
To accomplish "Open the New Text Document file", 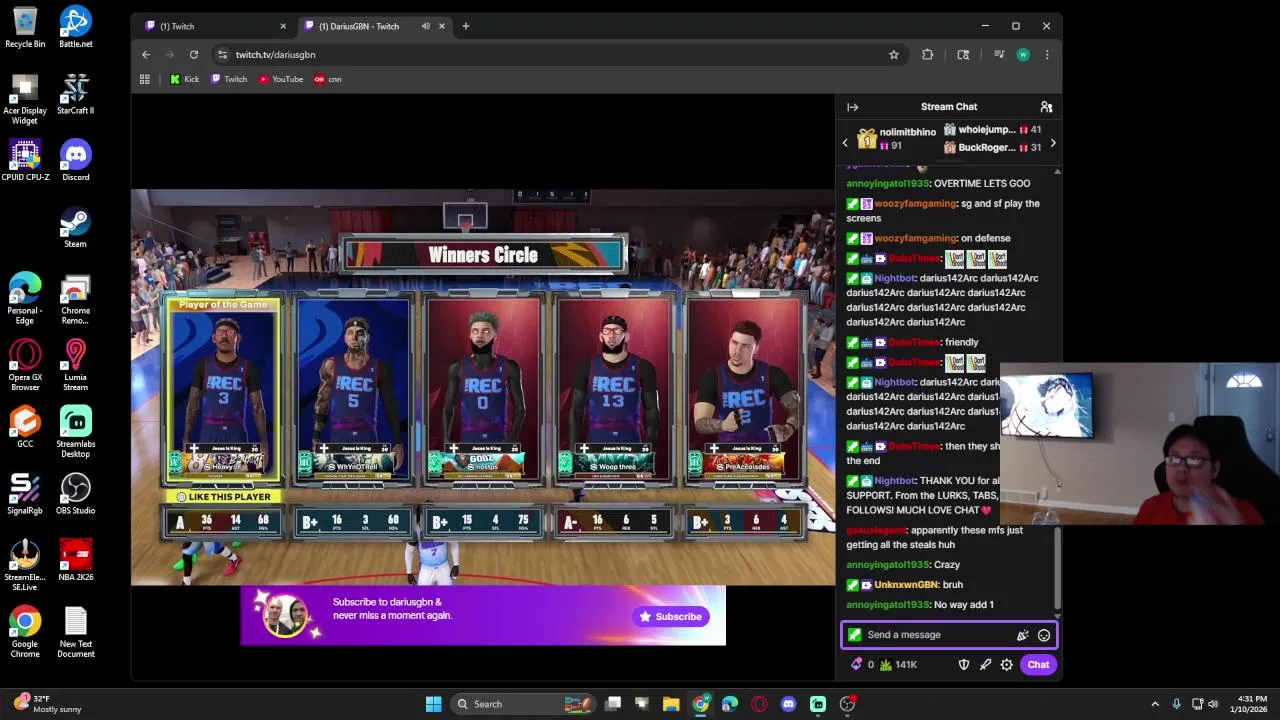I will [x=75, y=633].
